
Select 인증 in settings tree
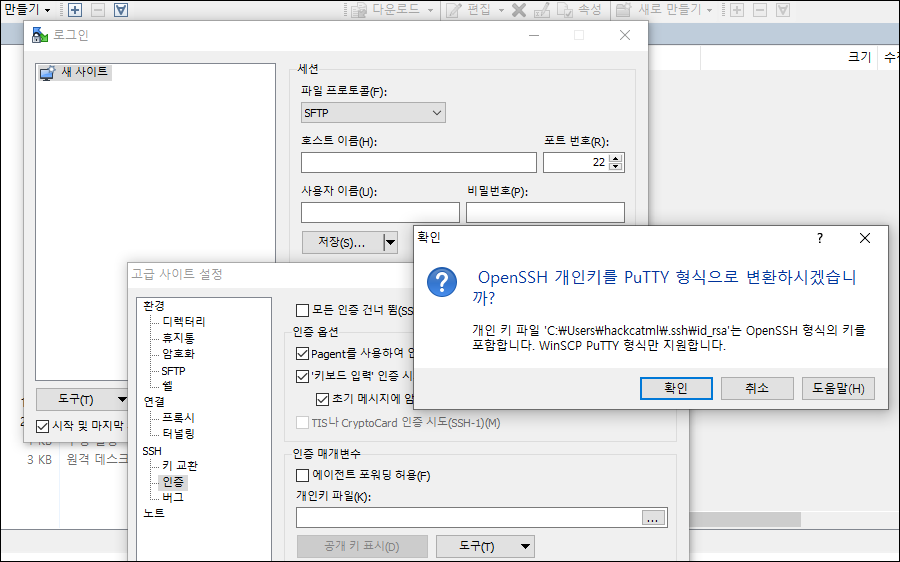point(173,482)
